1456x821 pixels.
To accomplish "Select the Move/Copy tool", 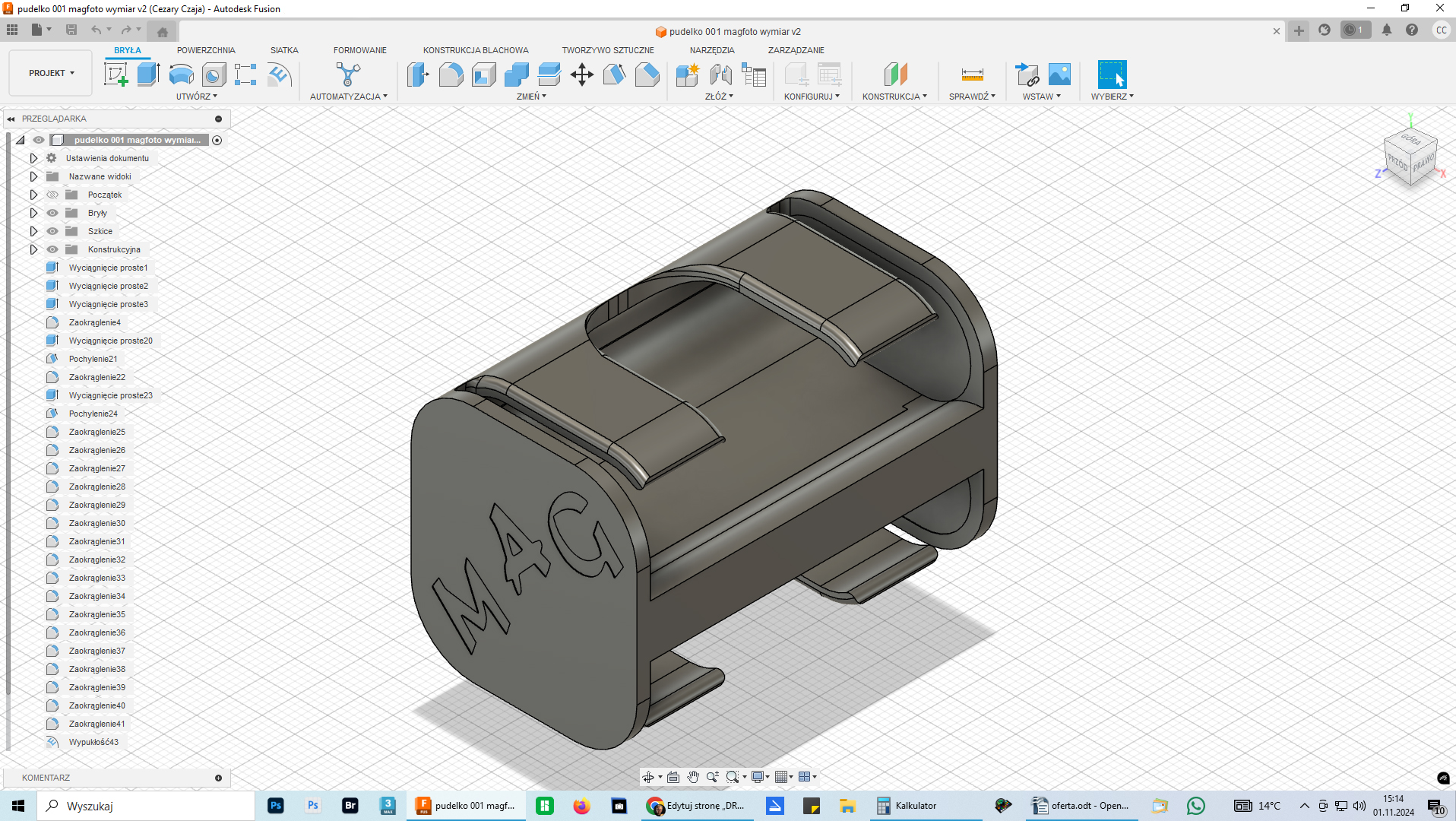I will 582,74.
